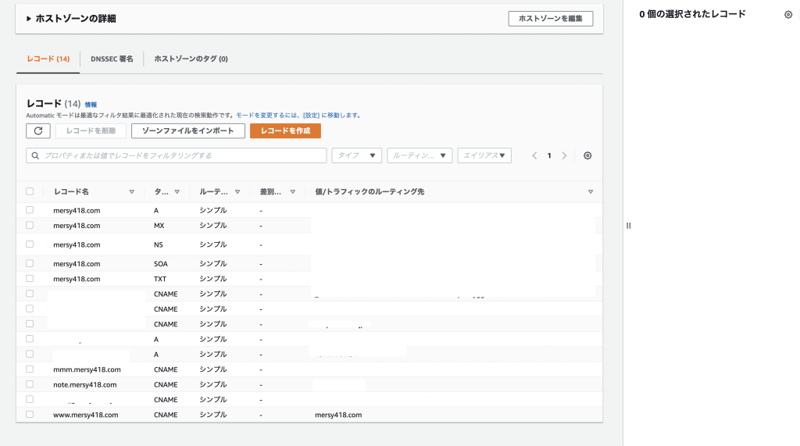Expand the ホストゾーンの詳細 section

pyautogui.click(x=29, y=19)
